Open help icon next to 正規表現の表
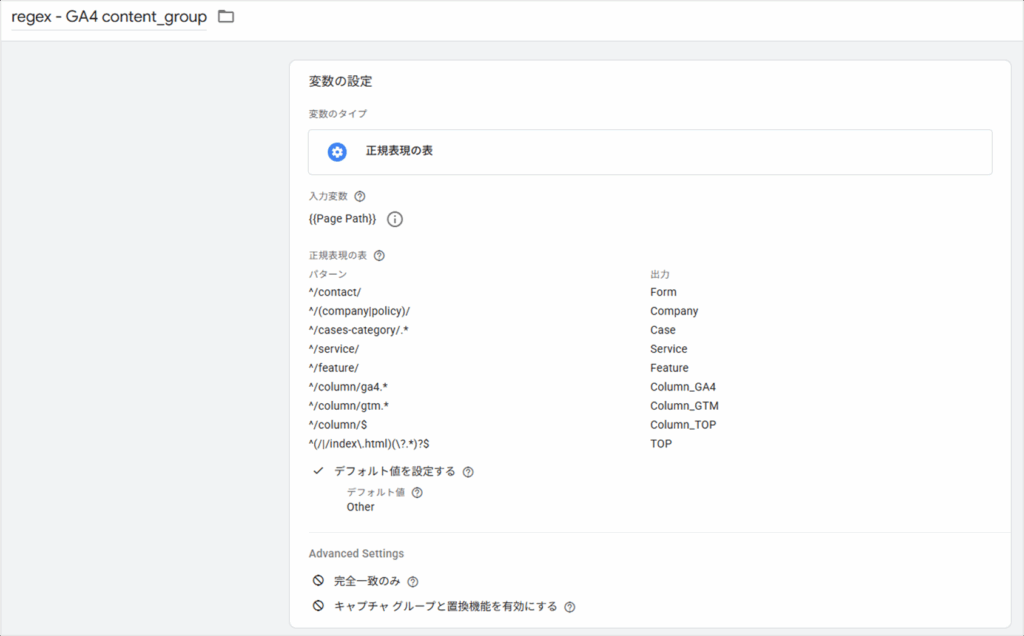Screen dimensions: 1024x636 379,256
